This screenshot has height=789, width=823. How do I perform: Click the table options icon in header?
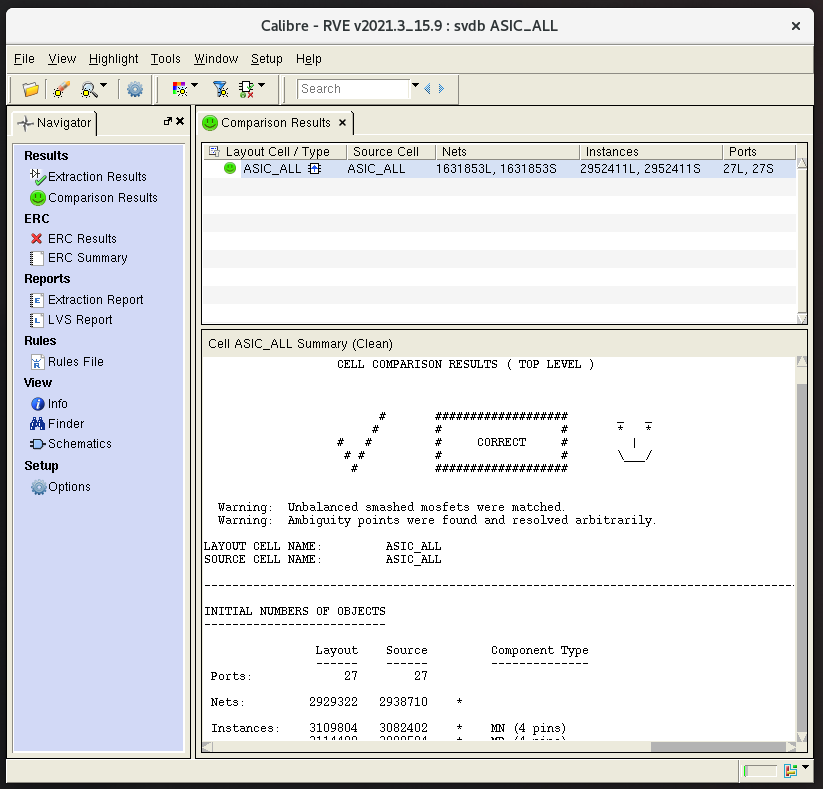(214, 152)
